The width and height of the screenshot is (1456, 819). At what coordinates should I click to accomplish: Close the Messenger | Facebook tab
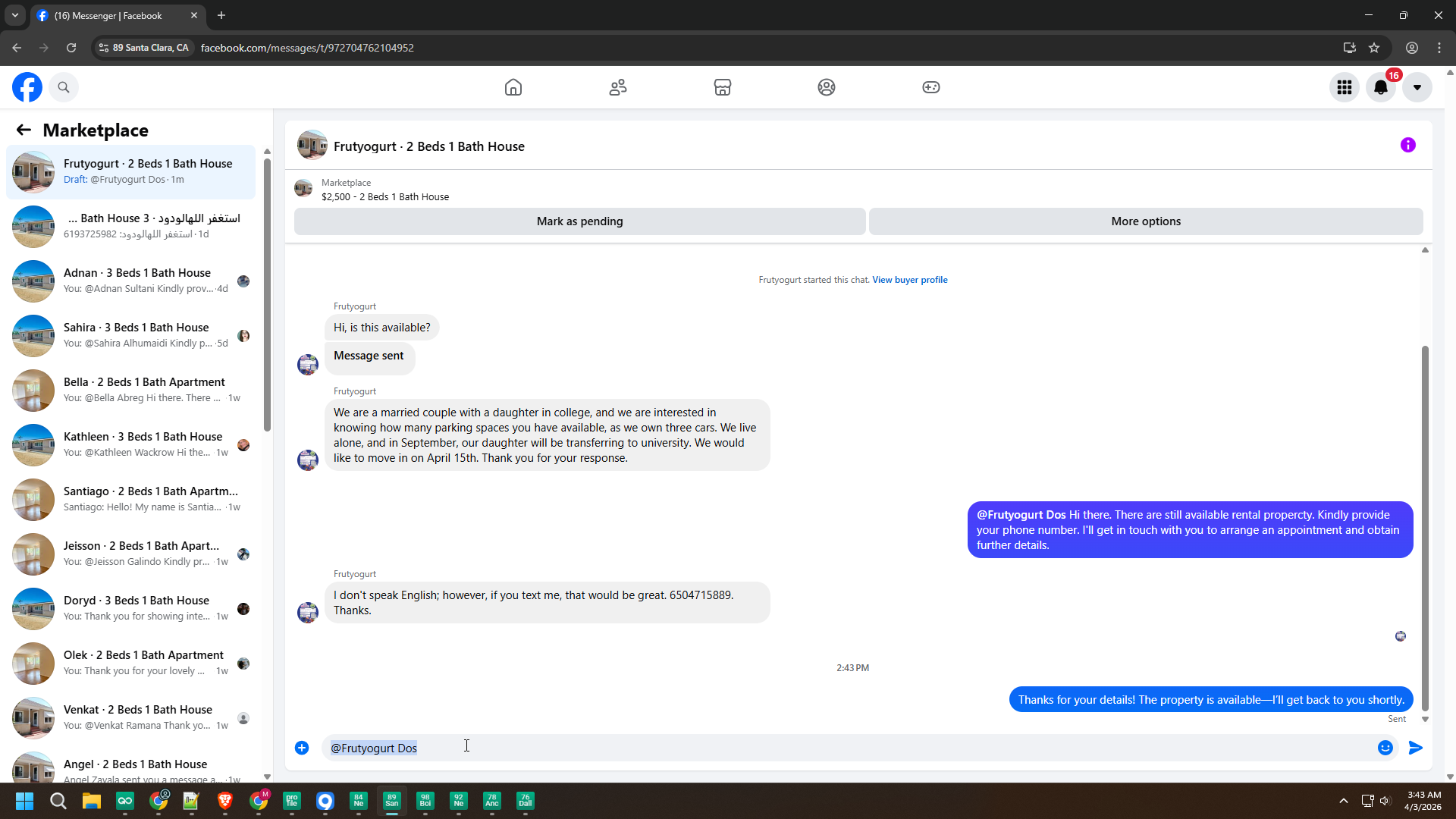194,15
